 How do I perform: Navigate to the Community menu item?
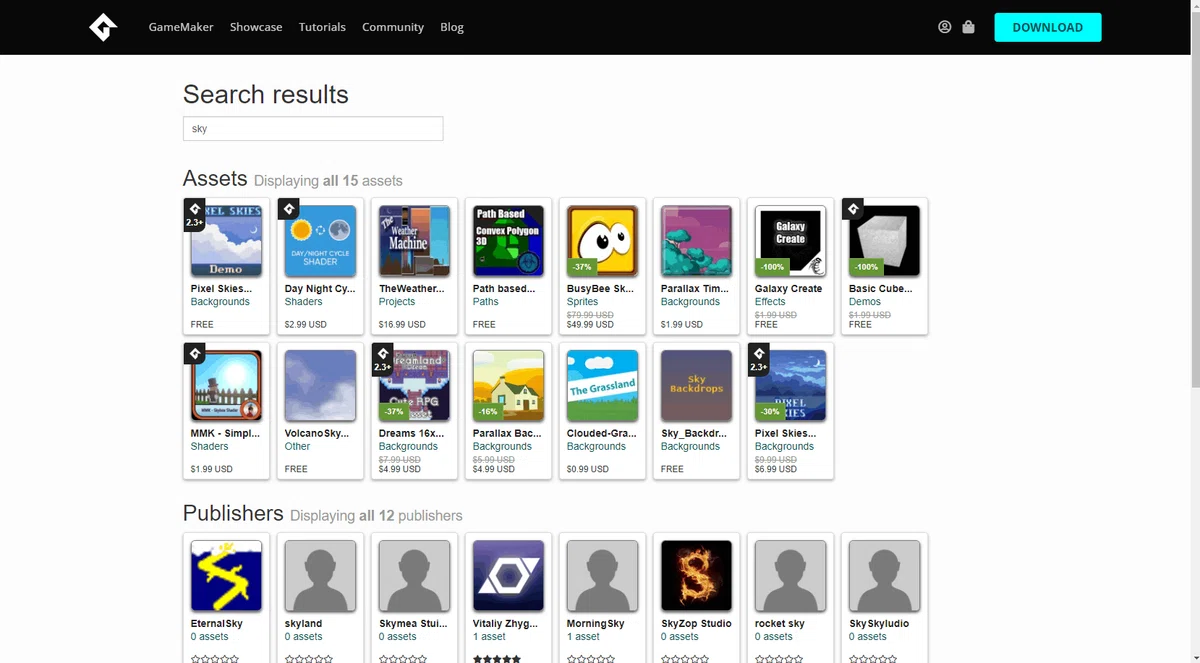tap(393, 27)
